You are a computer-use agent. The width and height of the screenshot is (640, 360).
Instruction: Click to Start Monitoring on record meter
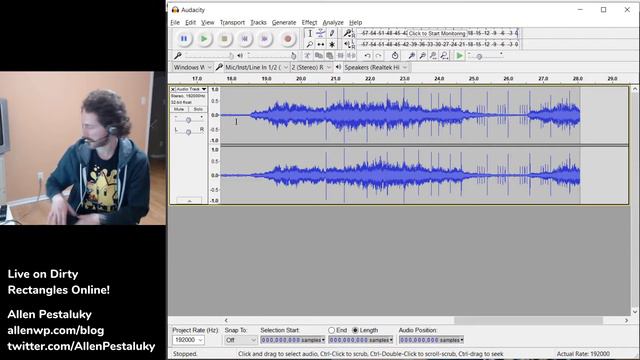pyautogui.click(x=437, y=33)
